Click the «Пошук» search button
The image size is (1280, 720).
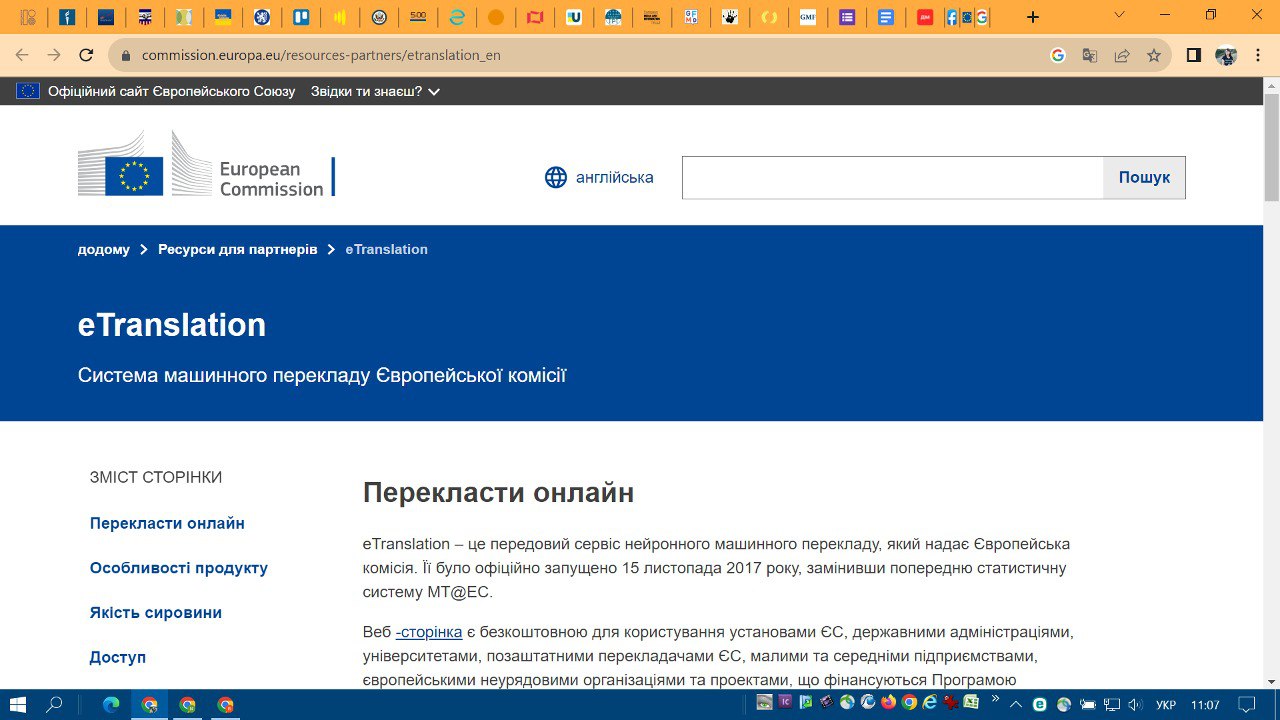[x=1144, y=178]
